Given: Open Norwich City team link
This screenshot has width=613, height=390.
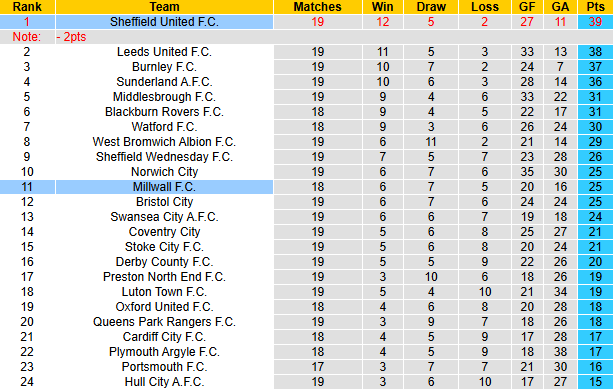Looking at the screenshot, I should tap(164, 172).
